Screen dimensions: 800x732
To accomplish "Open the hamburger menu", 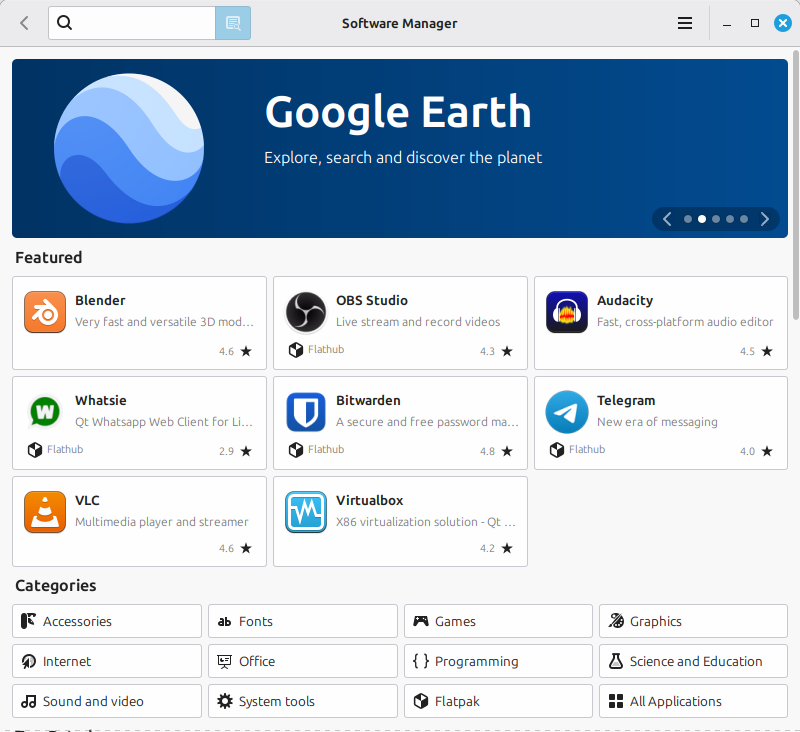I will pyautogui.click(x=685, y=23).
